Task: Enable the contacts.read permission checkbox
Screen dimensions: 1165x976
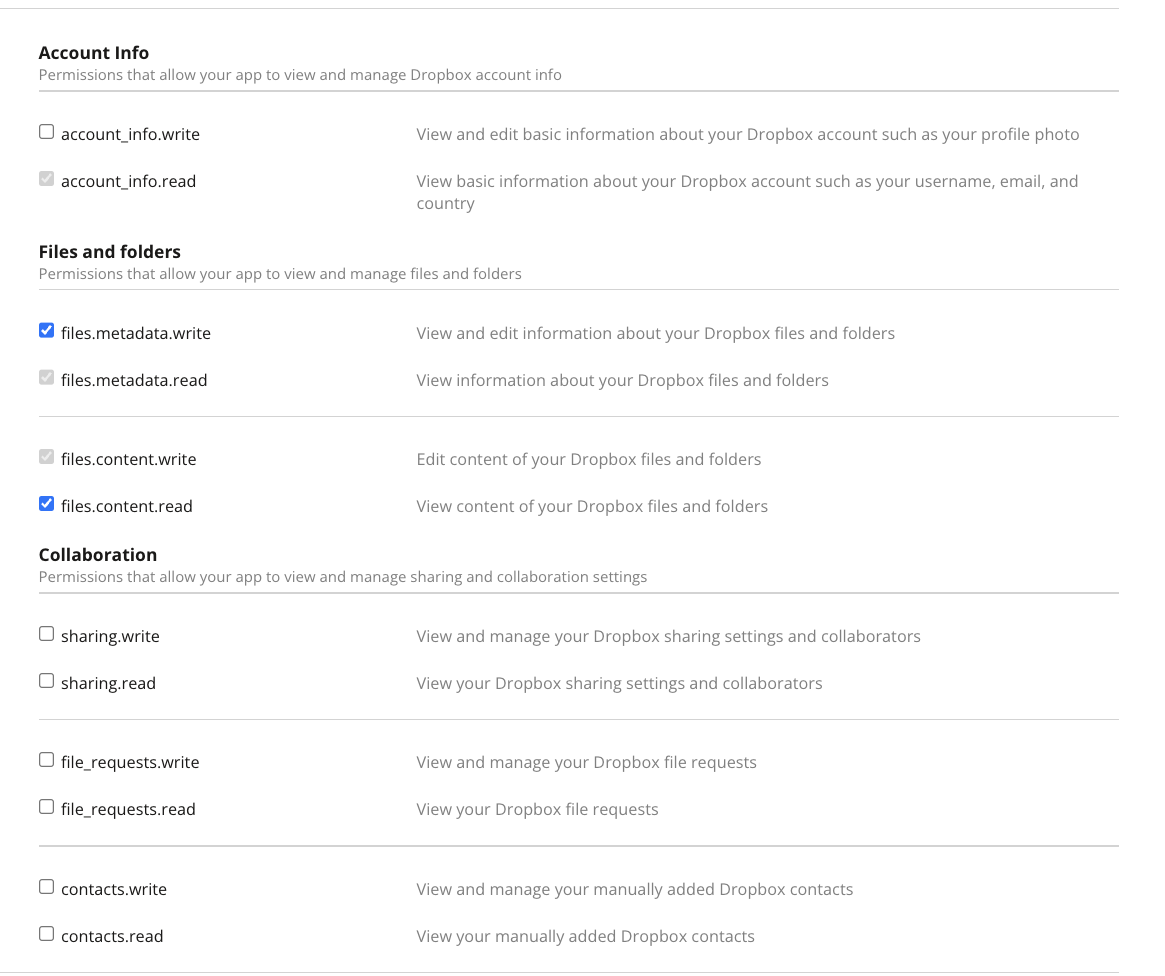Action: [x=46, y=934]
